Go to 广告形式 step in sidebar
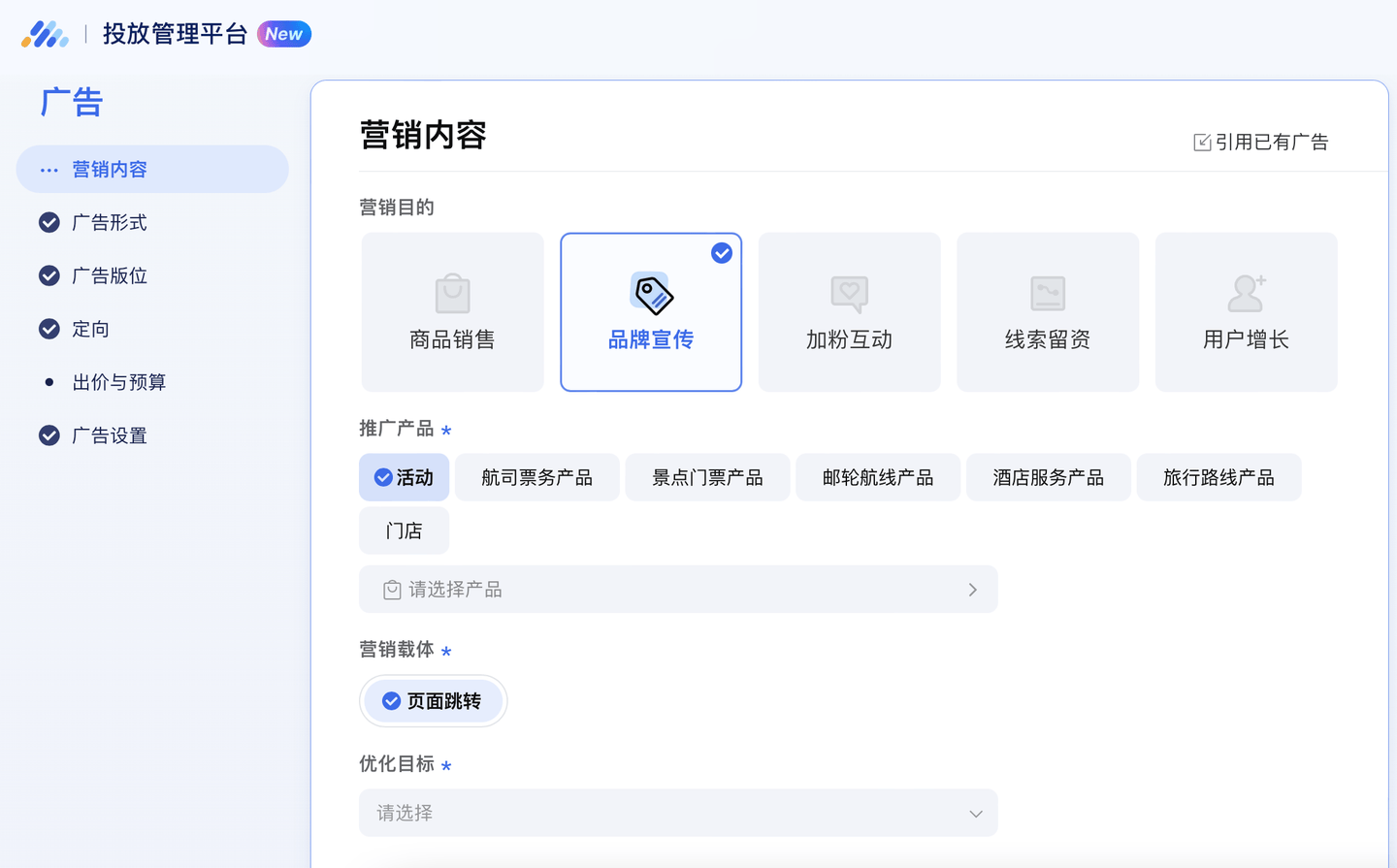Viewport: 1397px width, 868px height. pos(110,223)
